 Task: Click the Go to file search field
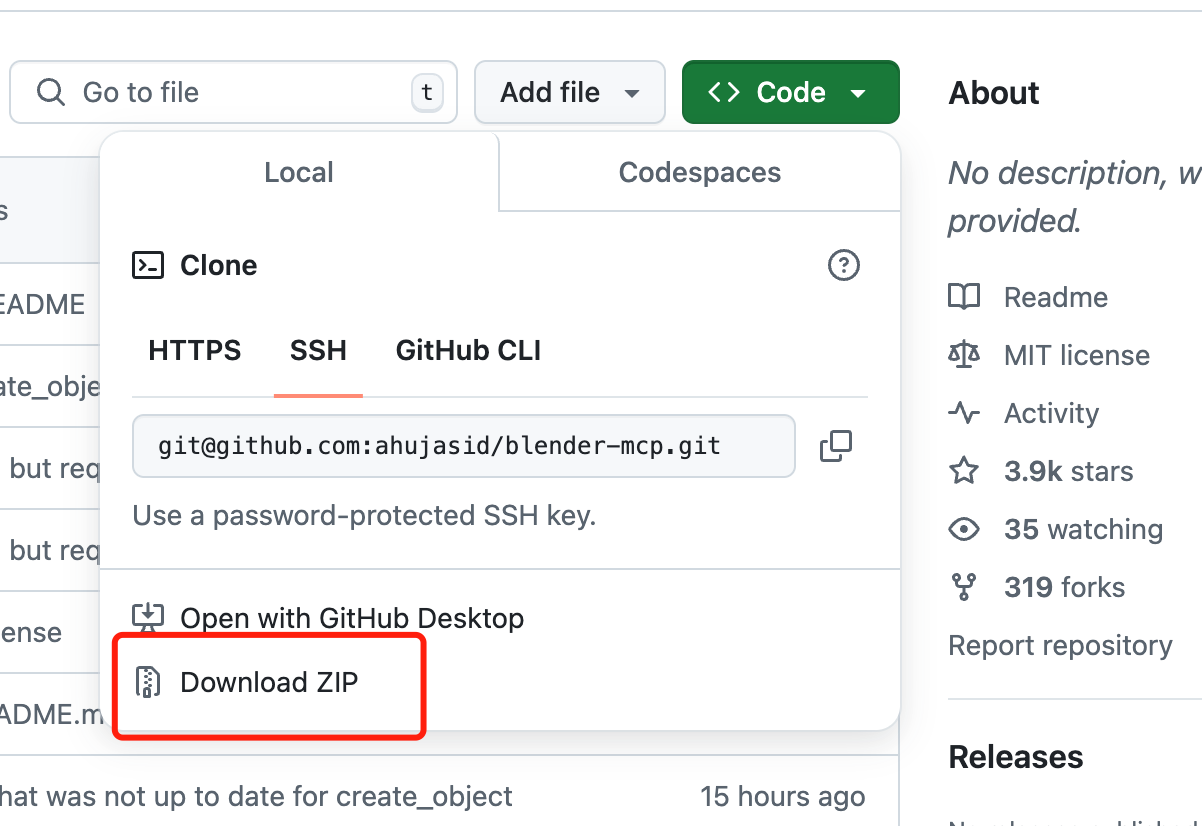[233, 93]
